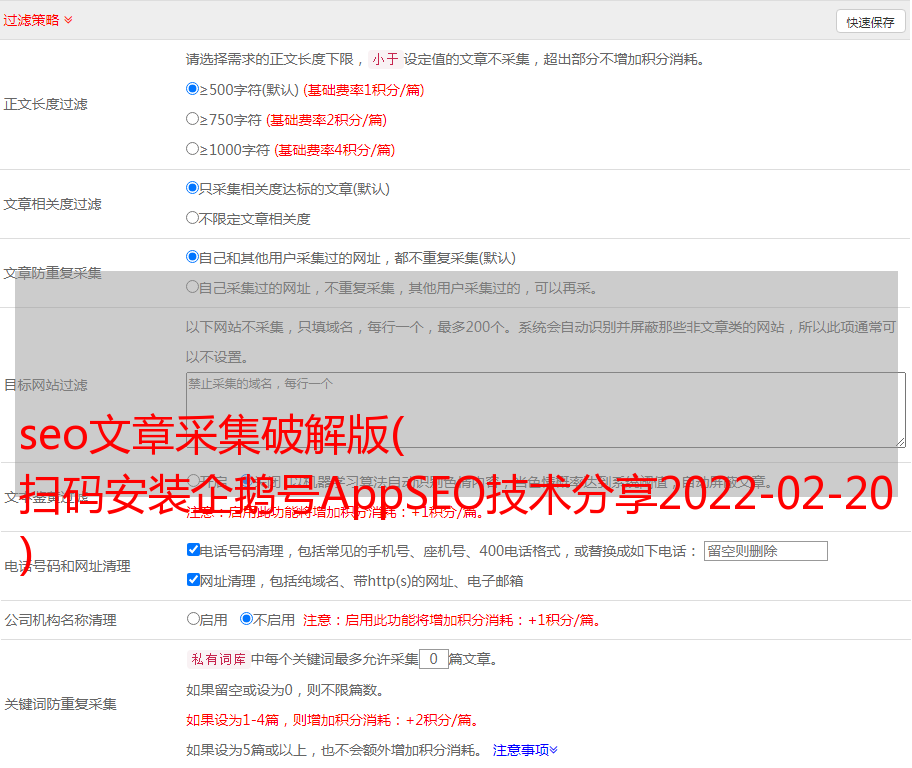
Task: Click the 公司机构名称清理 label
Action: (60, 620)
